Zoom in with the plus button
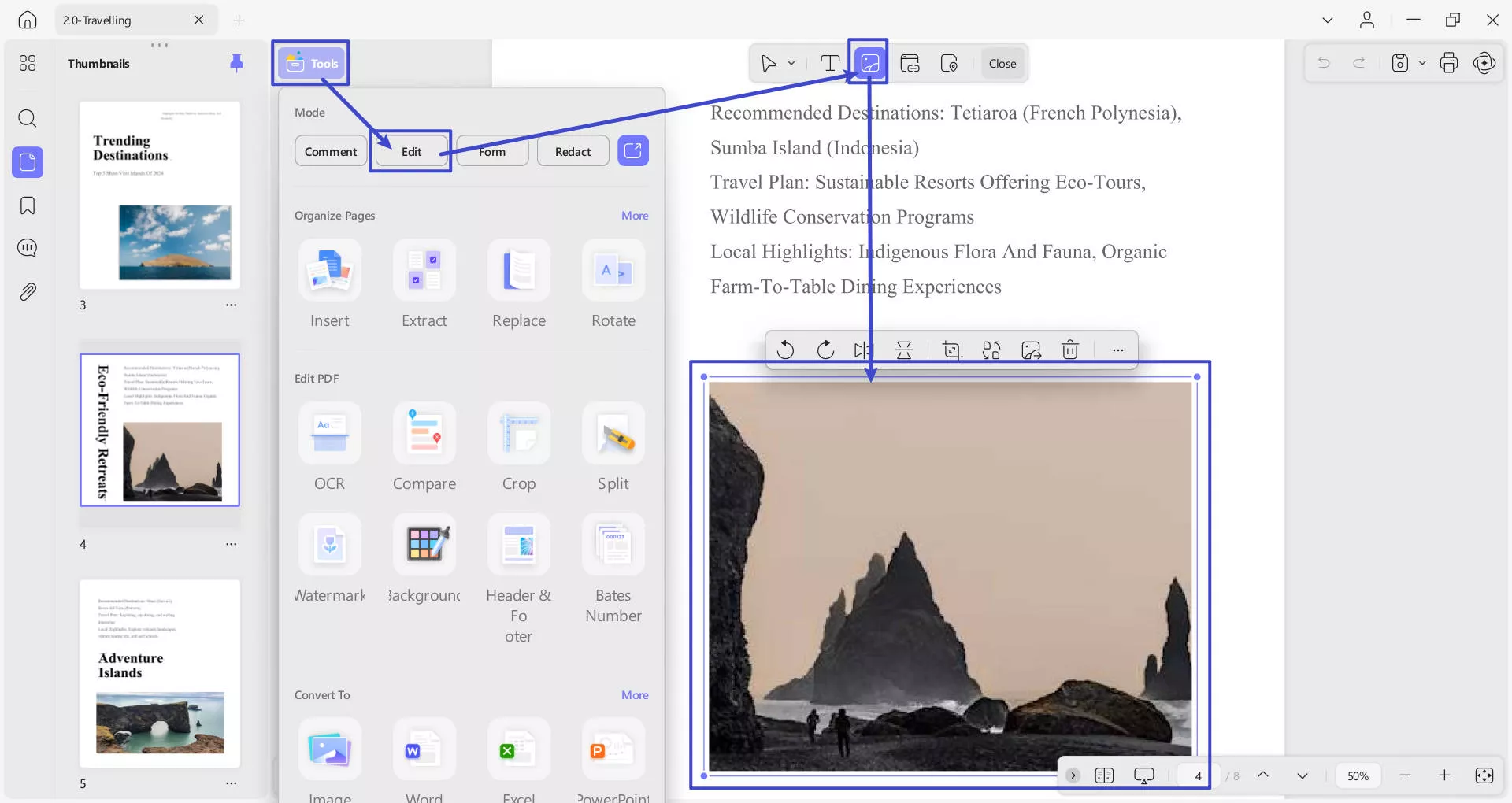The width and height of the screenshot is (1512, 803). click(x=1444, y=775)
